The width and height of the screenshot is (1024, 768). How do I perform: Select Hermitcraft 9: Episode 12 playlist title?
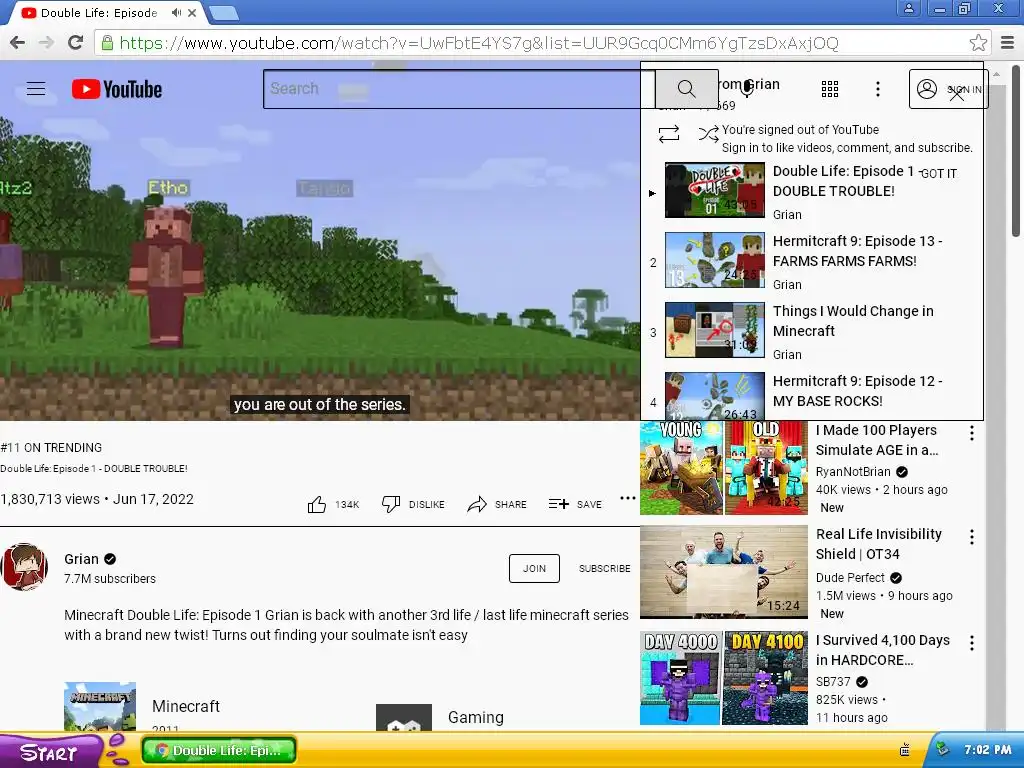857,391
